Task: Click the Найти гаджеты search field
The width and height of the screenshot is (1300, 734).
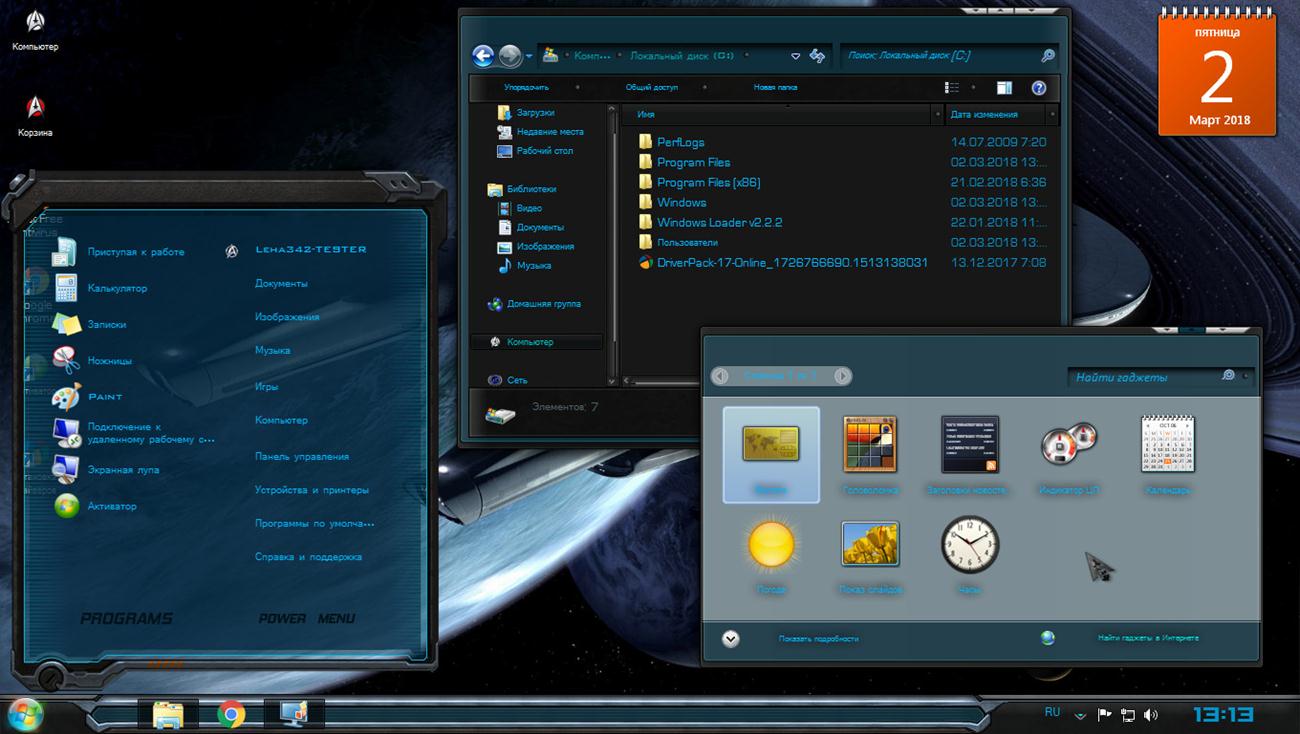Action: click(1142, 377)
